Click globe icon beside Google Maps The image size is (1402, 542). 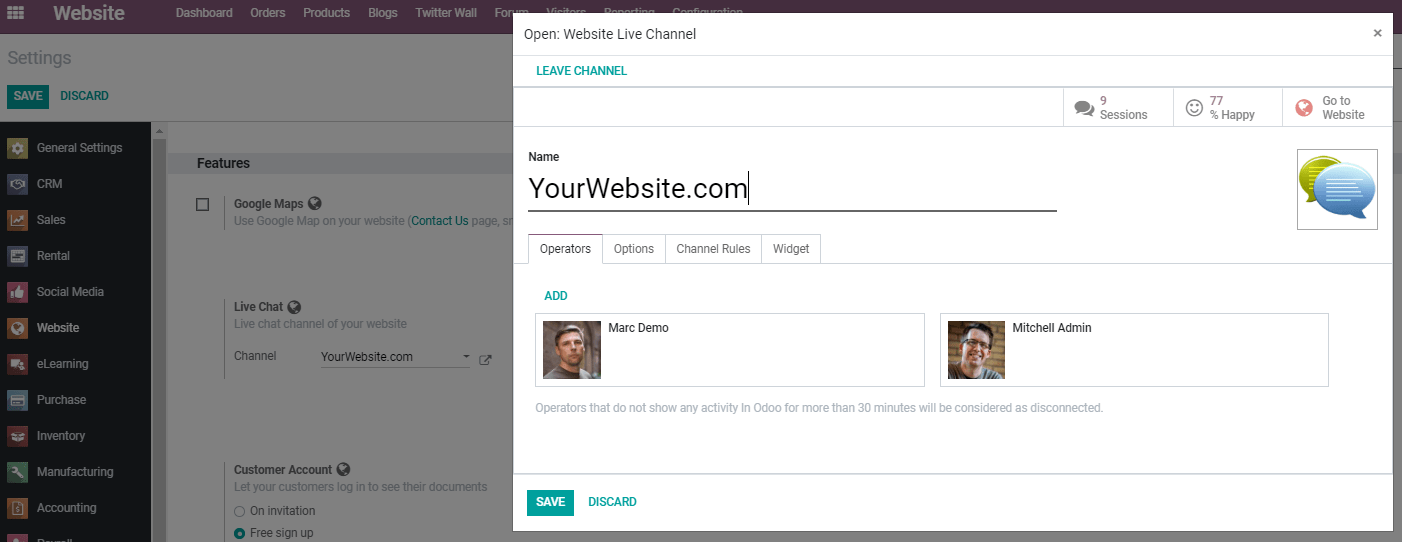coord(315,203)
